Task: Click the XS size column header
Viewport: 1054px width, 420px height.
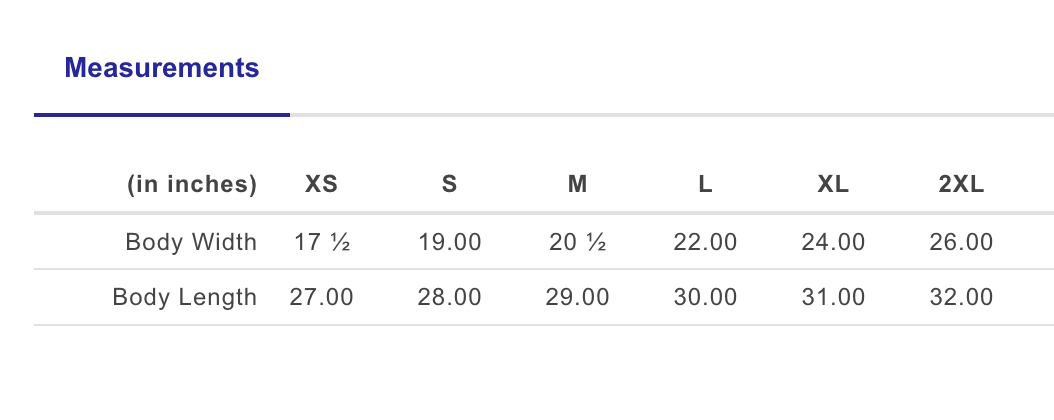Action: (x=321, y=185)
